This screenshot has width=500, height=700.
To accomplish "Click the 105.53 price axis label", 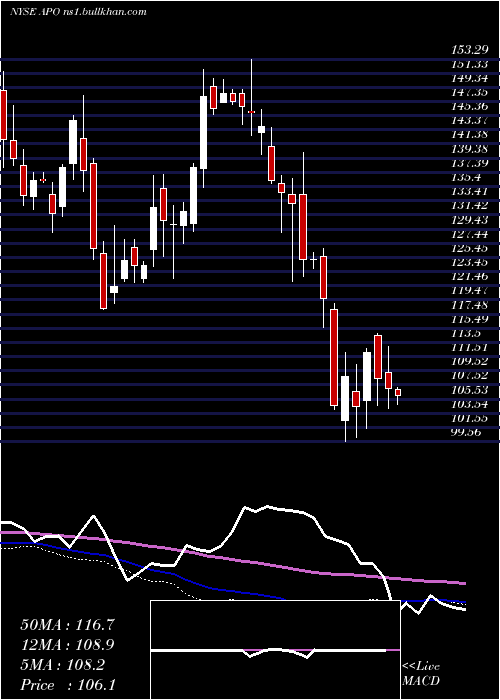I will (x=469, y=390).
